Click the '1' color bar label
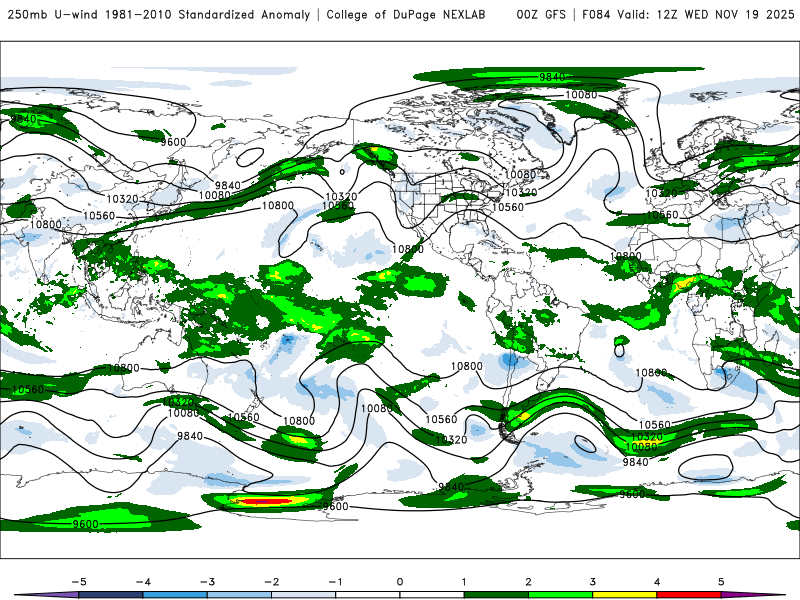800x600 pixels. tap(464, 582)
